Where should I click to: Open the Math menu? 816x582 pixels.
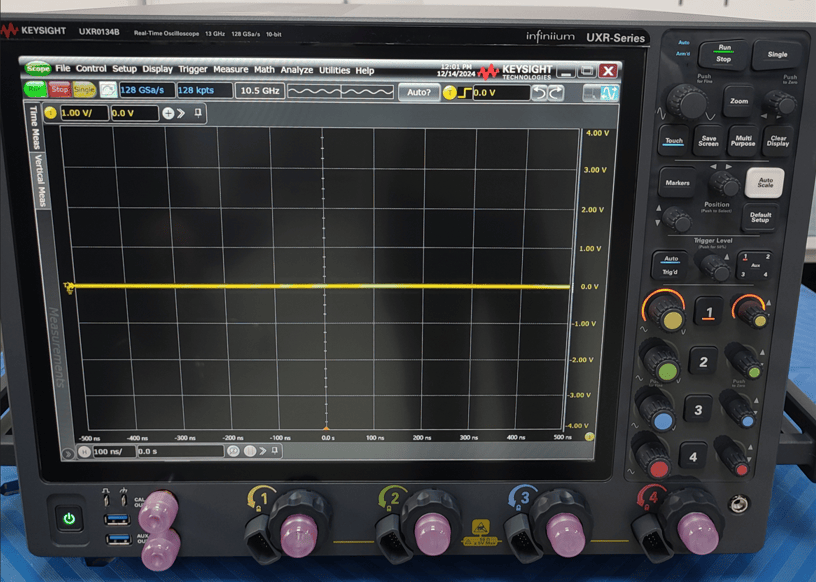tap(264, 70)
